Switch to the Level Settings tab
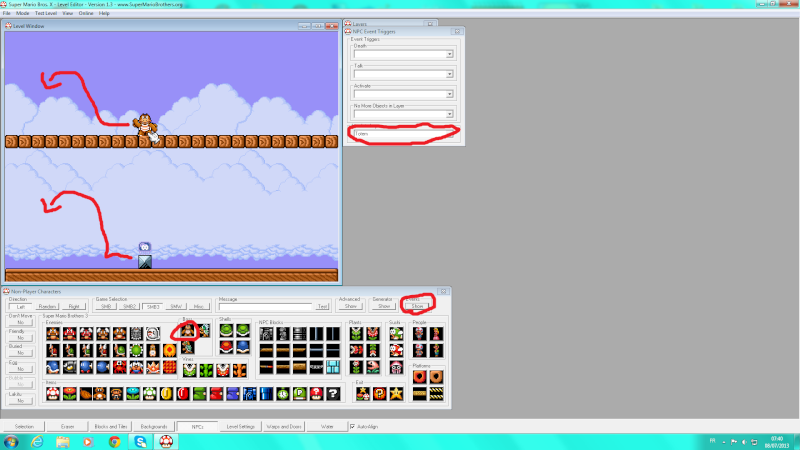Screen dimensions: 800x450 (240, 427)
